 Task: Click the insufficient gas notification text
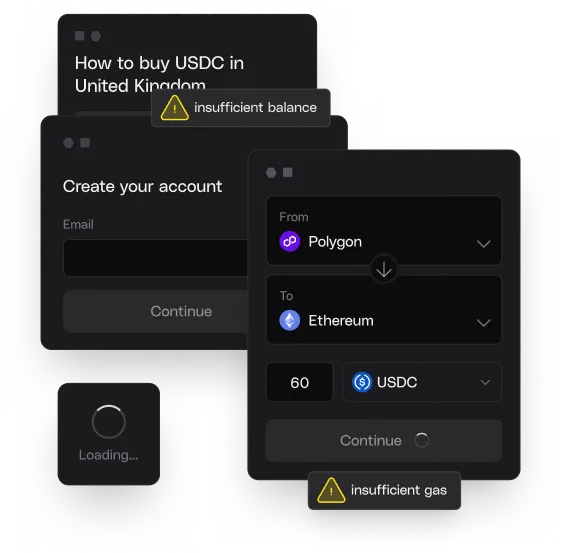pos(399,490)
